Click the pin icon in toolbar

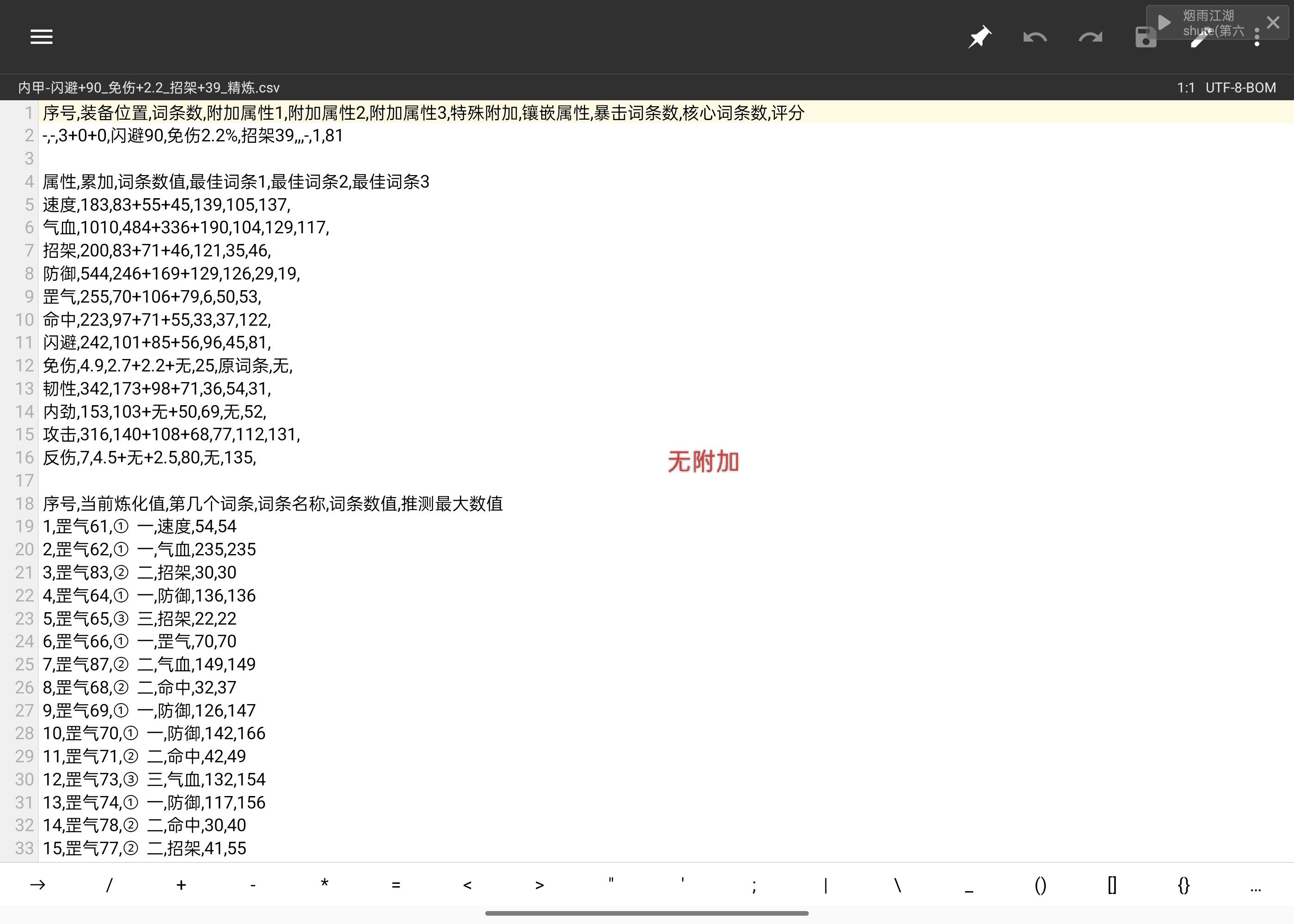(x=979, y=37)
